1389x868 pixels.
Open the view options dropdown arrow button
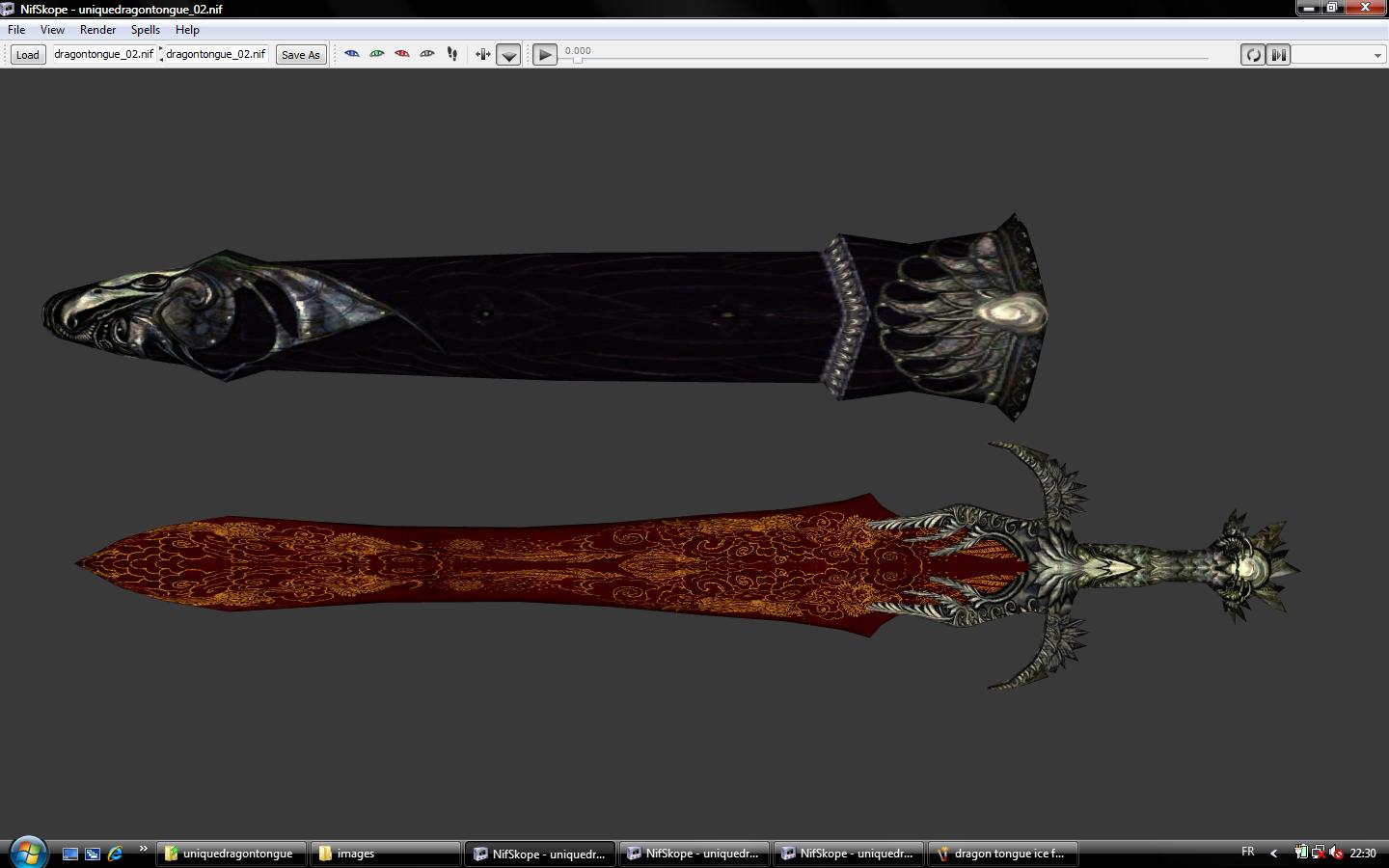[508, 55]
